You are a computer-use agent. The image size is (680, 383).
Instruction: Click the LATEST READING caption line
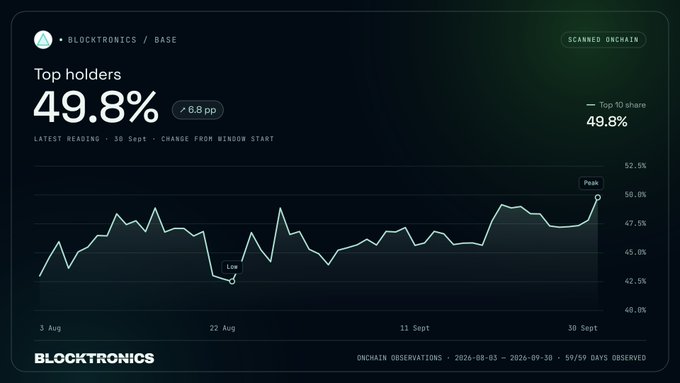(x=154, y=139)
